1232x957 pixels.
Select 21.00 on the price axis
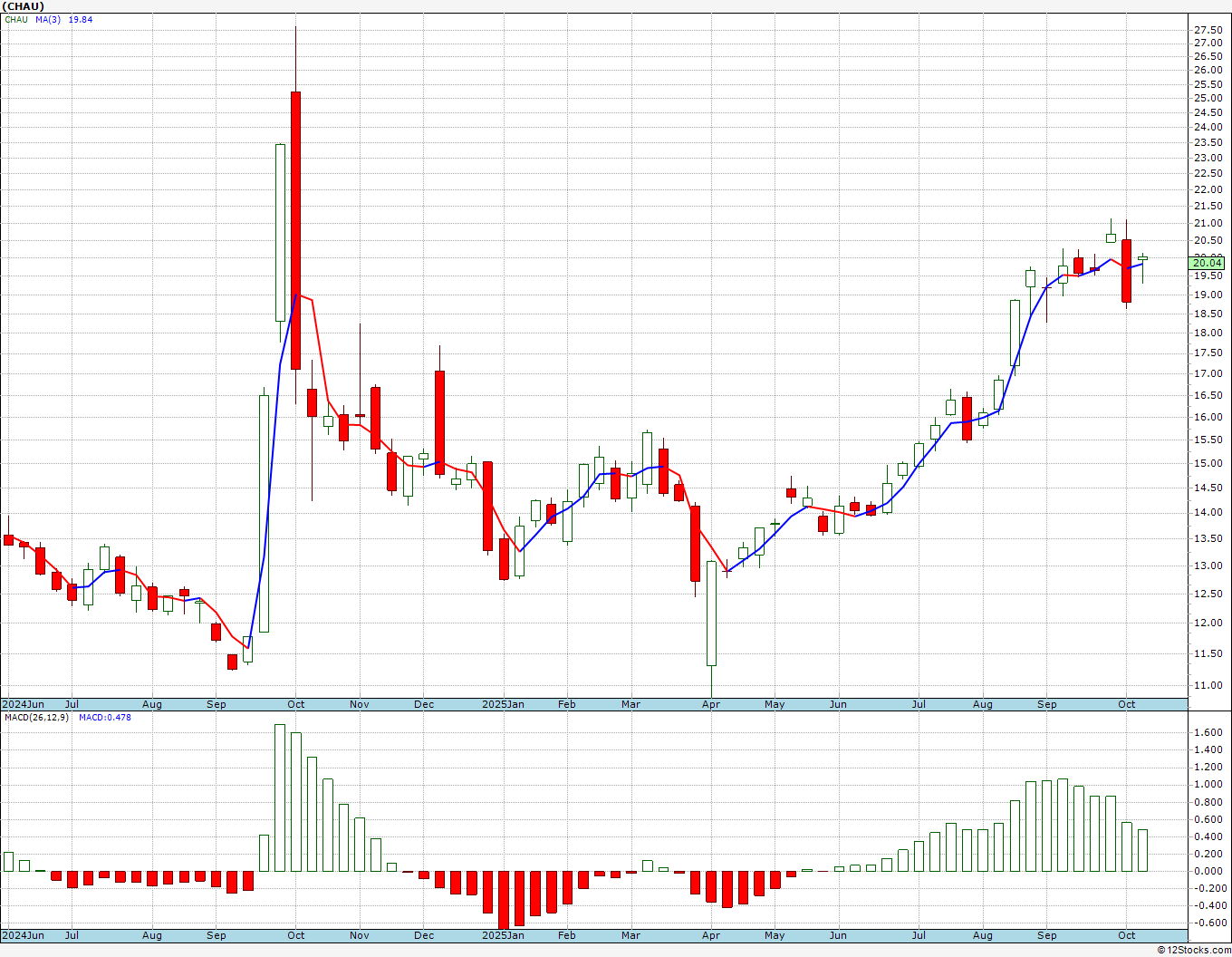click(x=1208, y=223)
